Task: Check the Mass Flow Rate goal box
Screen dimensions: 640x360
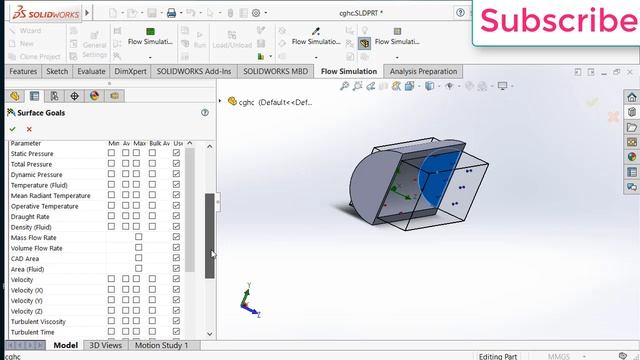Action: [x=139, y=237]
